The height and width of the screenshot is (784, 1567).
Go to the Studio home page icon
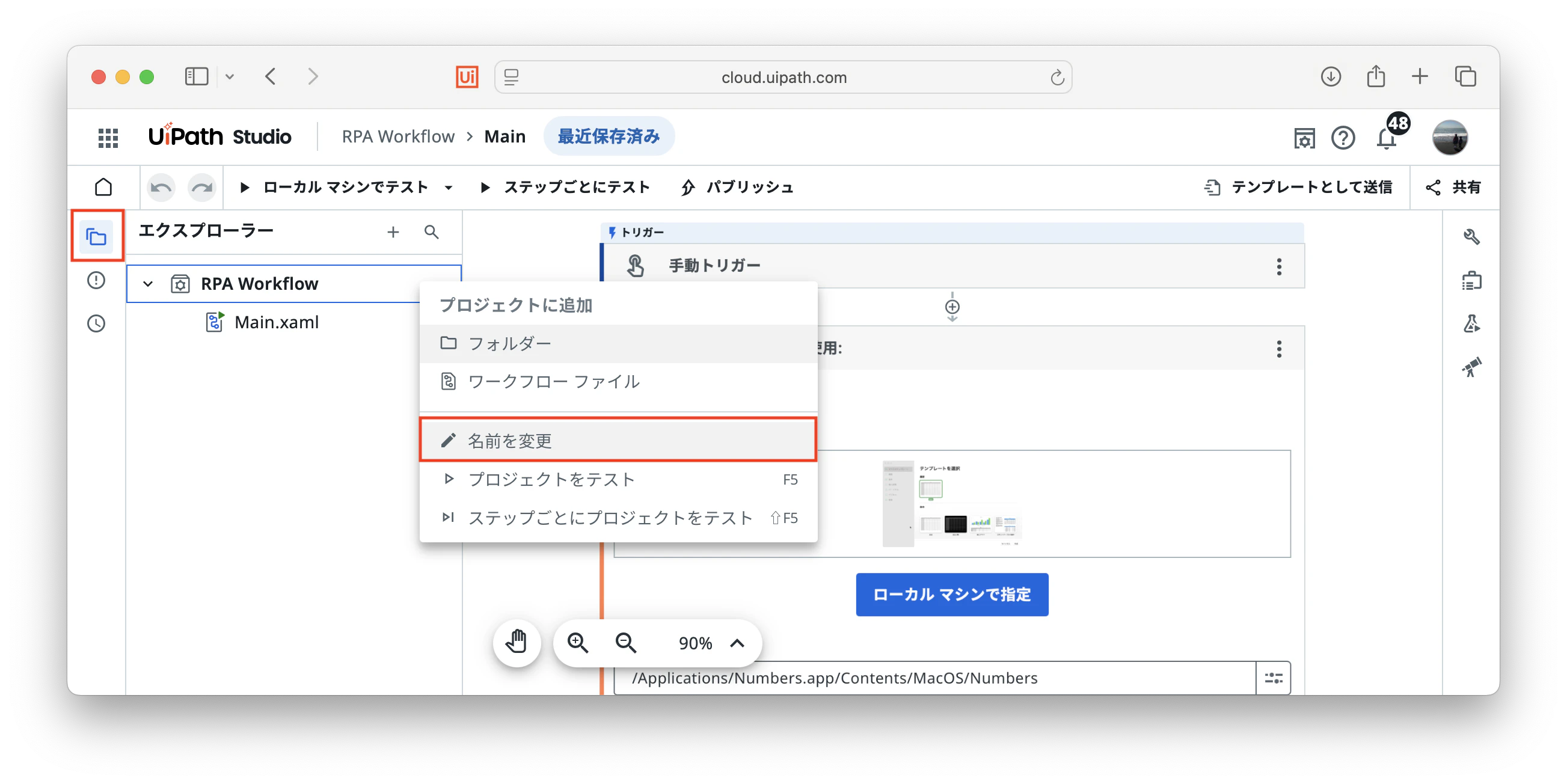tap(103, 187)
